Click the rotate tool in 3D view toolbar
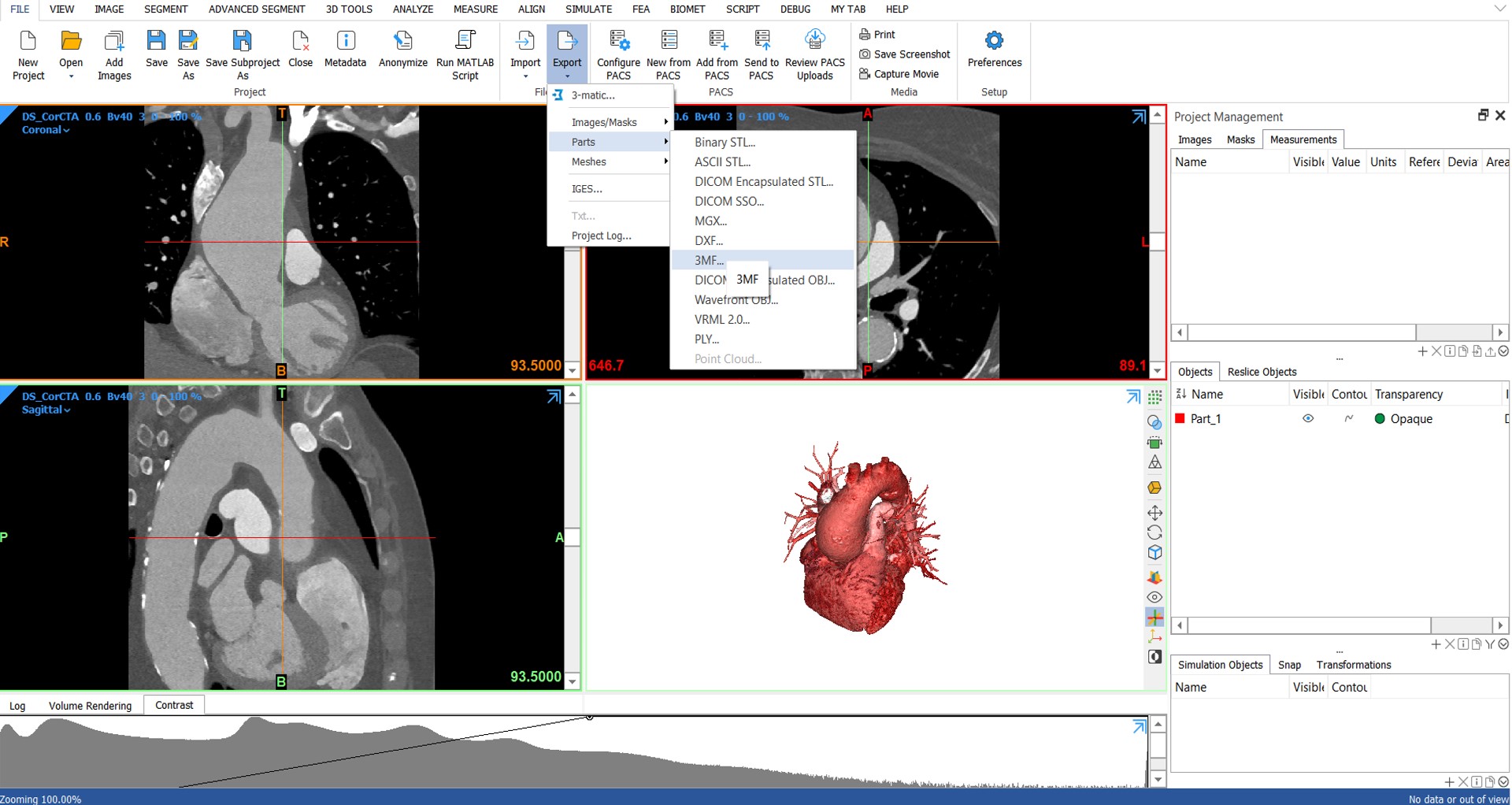 (x=1154, y=533)
